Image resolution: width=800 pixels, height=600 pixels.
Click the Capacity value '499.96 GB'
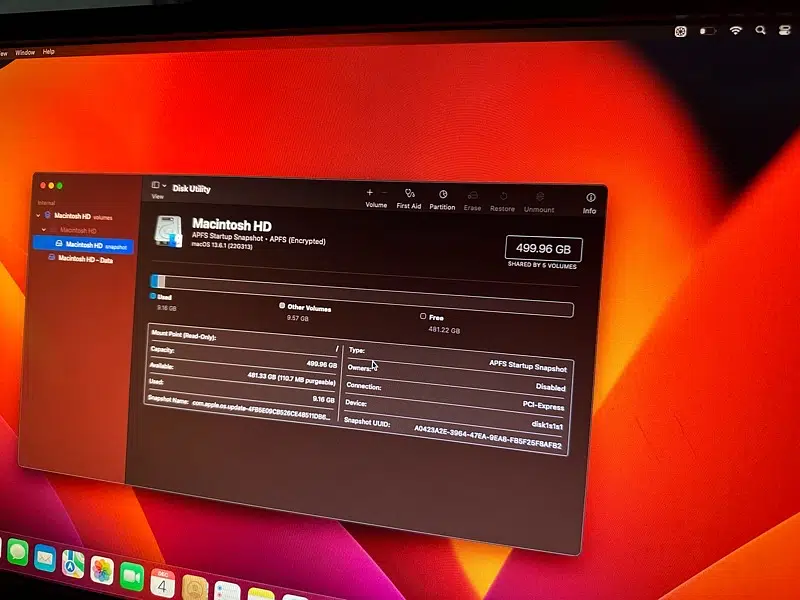coord(321,364)
